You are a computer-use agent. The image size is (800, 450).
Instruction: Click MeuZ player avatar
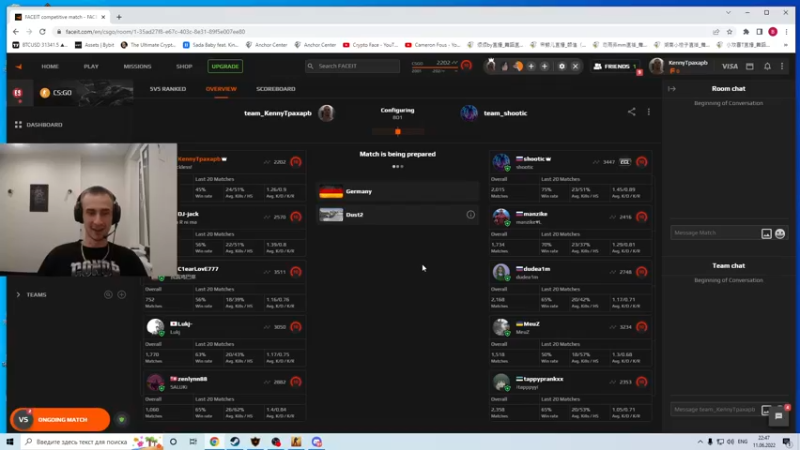point(501,327)
